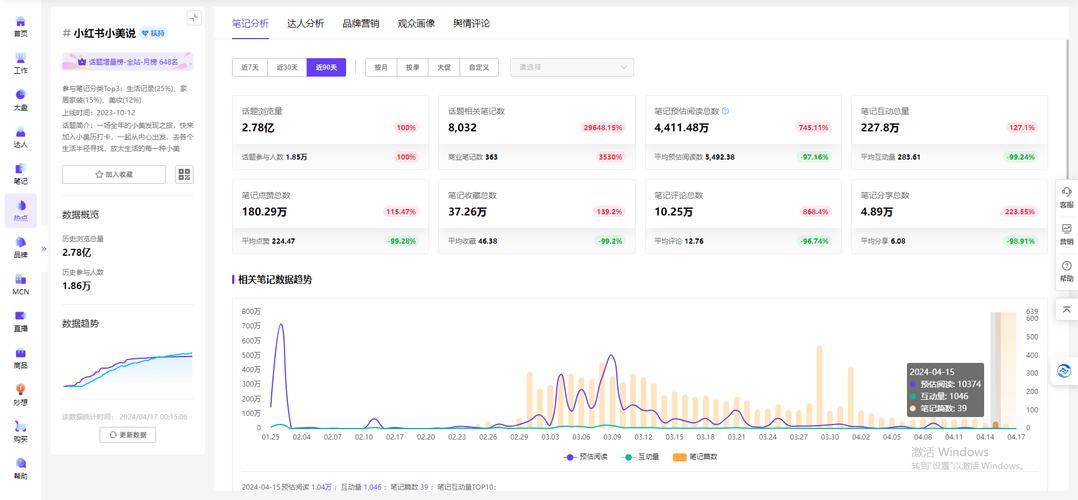
Task: Click the 加入收藏 button
Action: tap(114, 174)
